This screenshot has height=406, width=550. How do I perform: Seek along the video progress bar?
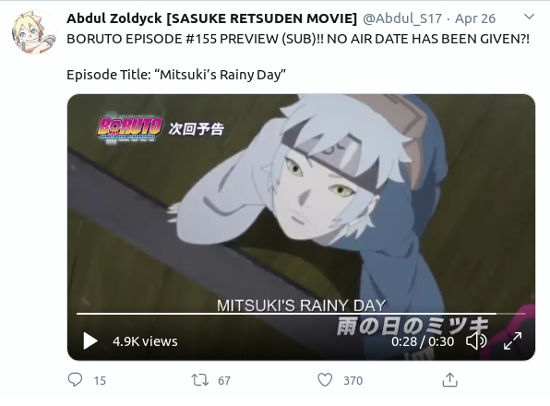pos(302,314)
